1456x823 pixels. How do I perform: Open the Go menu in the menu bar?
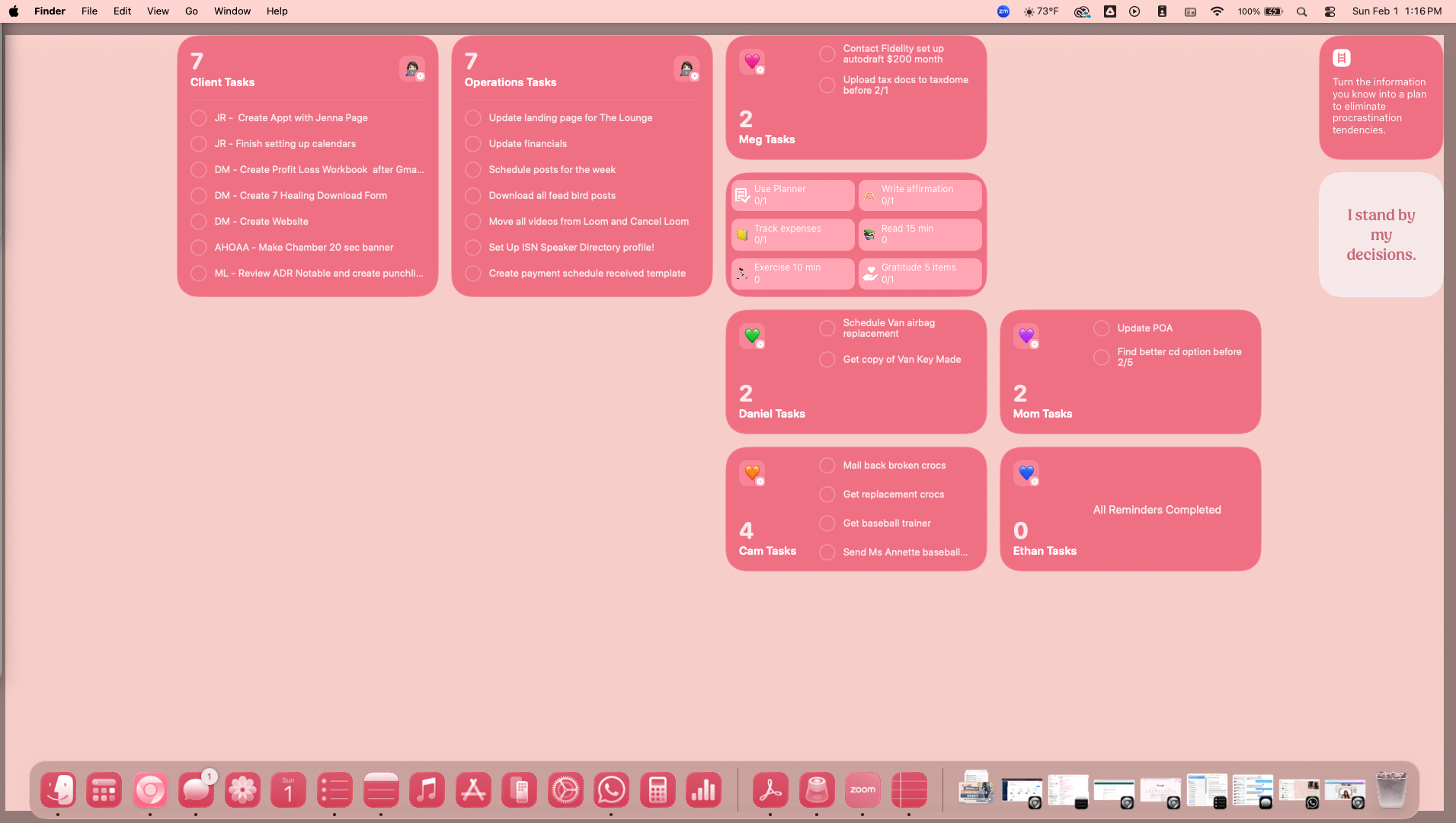tap(190, 11)
